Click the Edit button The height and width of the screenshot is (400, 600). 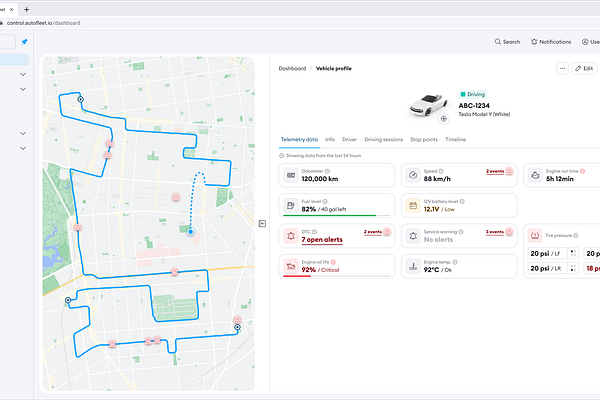point(584,69)
